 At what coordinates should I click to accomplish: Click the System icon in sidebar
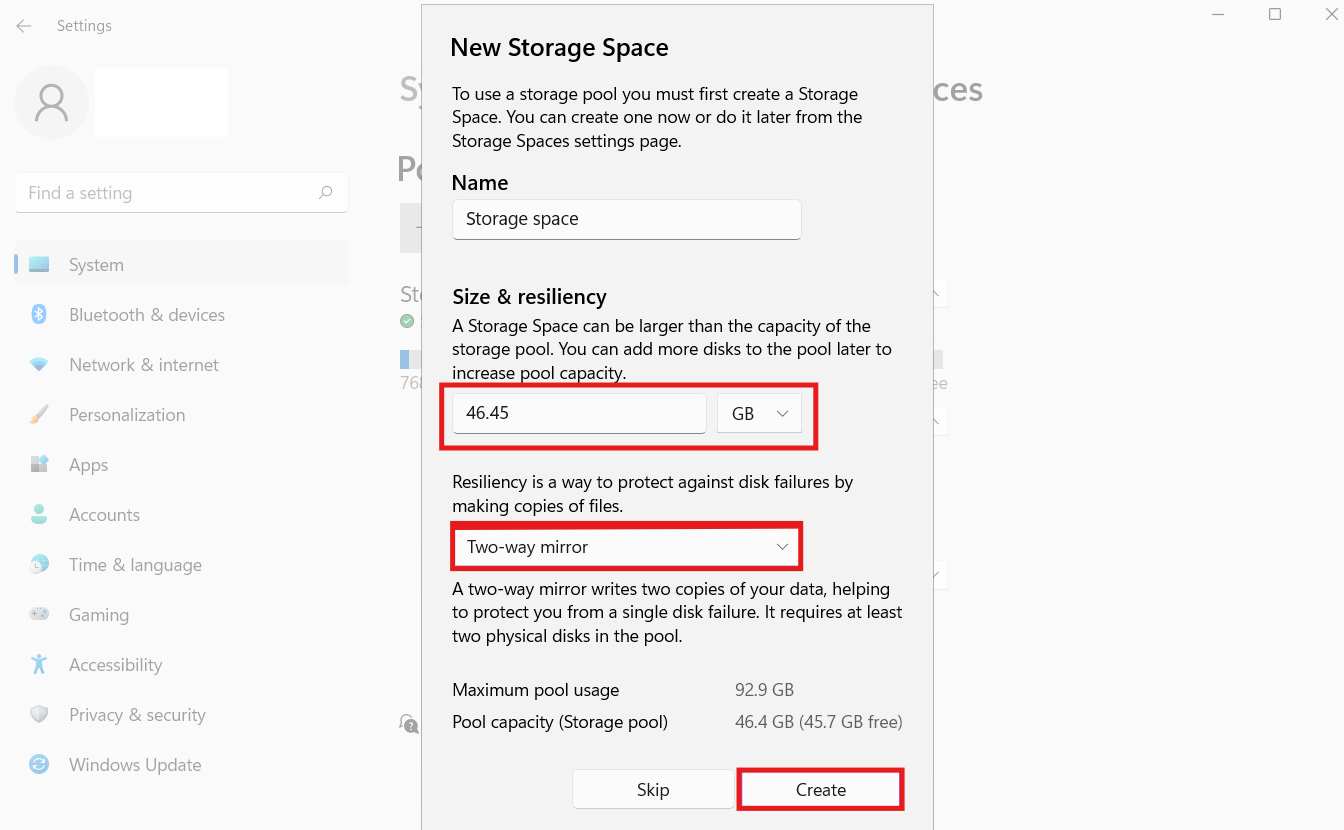click(x=39, y=265)
